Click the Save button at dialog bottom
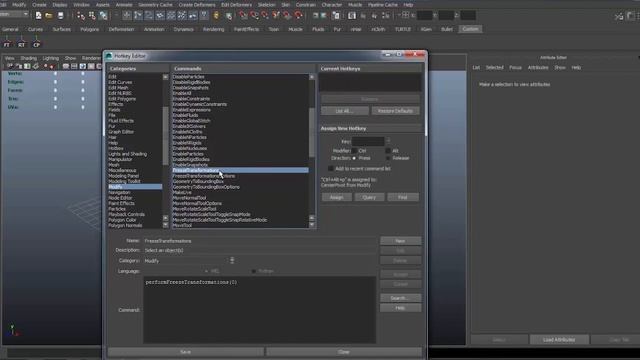This screenshot has width=640, height=360. [185, 352]
